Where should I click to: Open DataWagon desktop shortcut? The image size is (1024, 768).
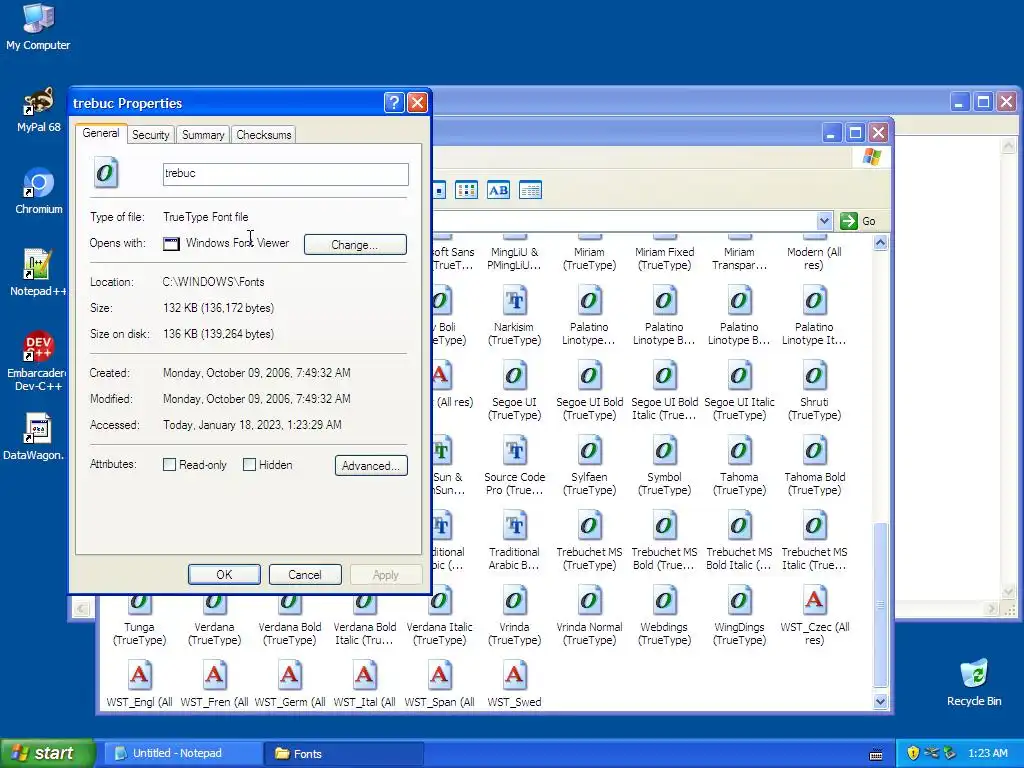pos(35,436)
